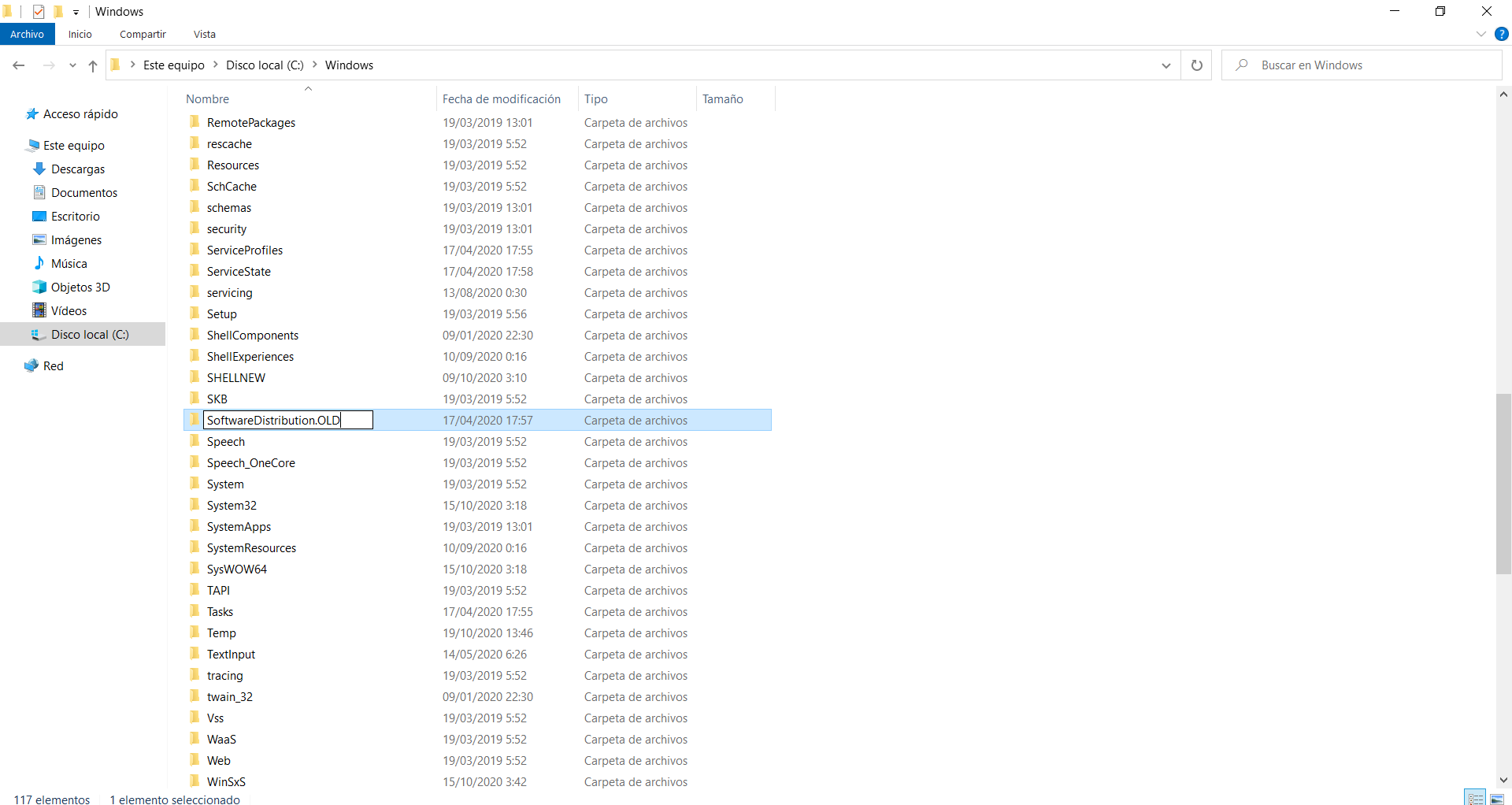
Task: Customize Quick Access Toolbar dropdown arrow
Action: coord(76,13)
